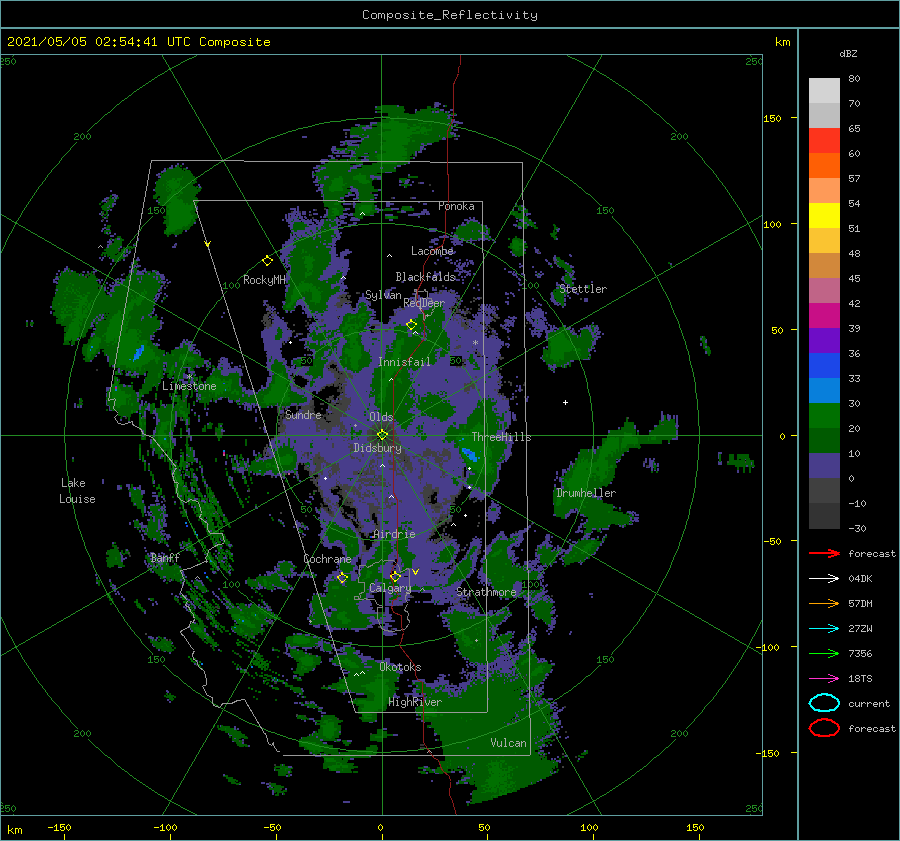Select the red 65 dBZ swatch

tap(824, 140)
